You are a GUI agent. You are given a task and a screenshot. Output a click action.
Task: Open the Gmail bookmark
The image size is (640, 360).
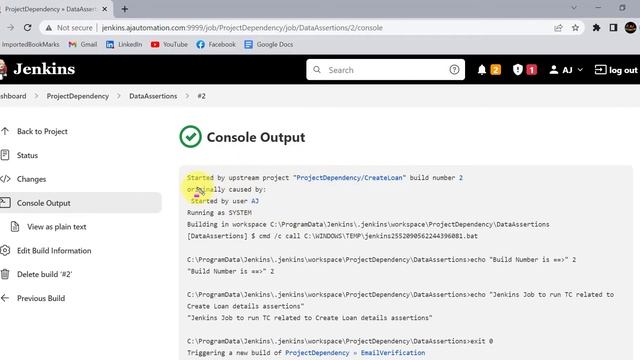click(x=83, y=44)
